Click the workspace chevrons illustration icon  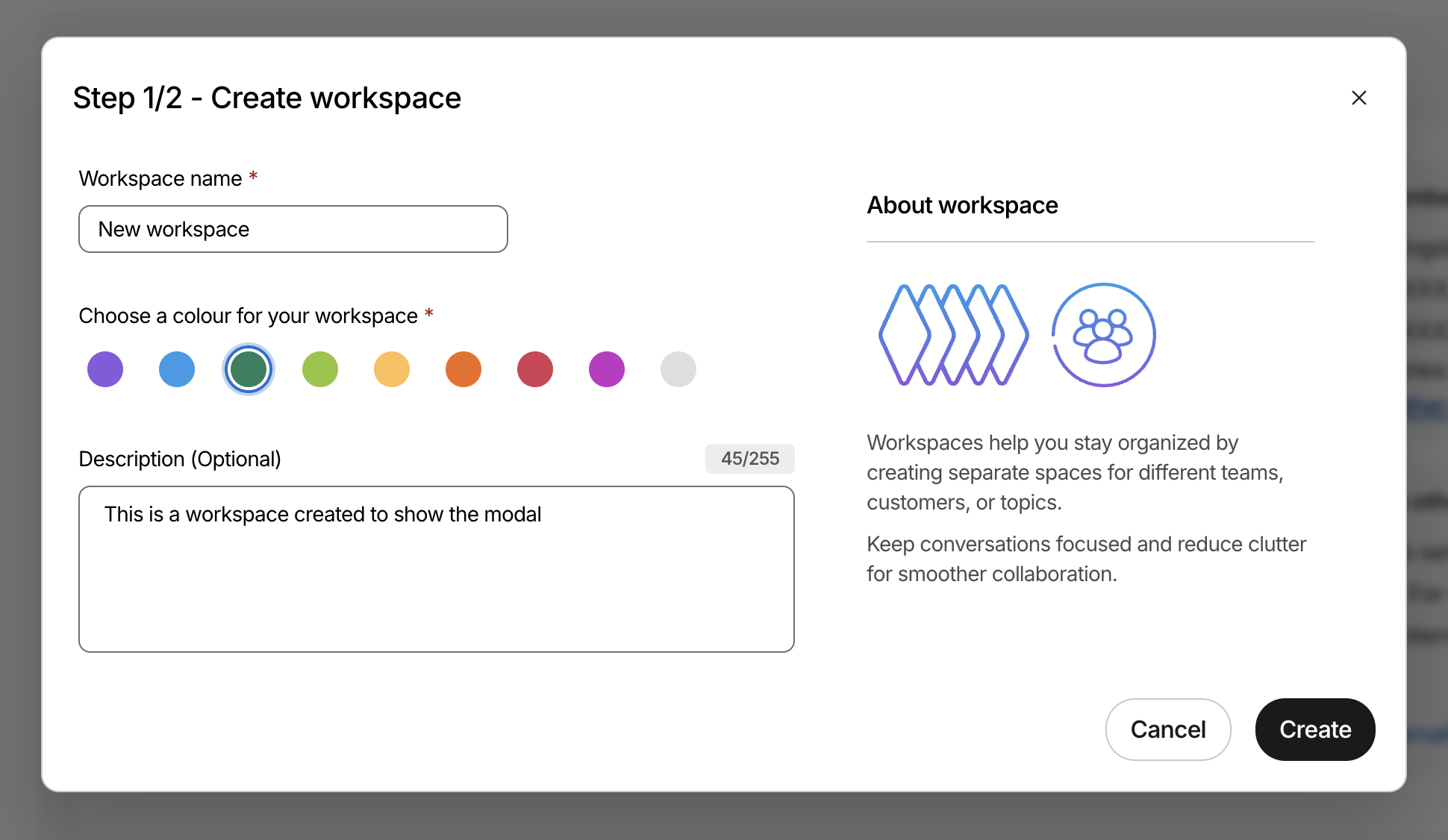(953, 335)
